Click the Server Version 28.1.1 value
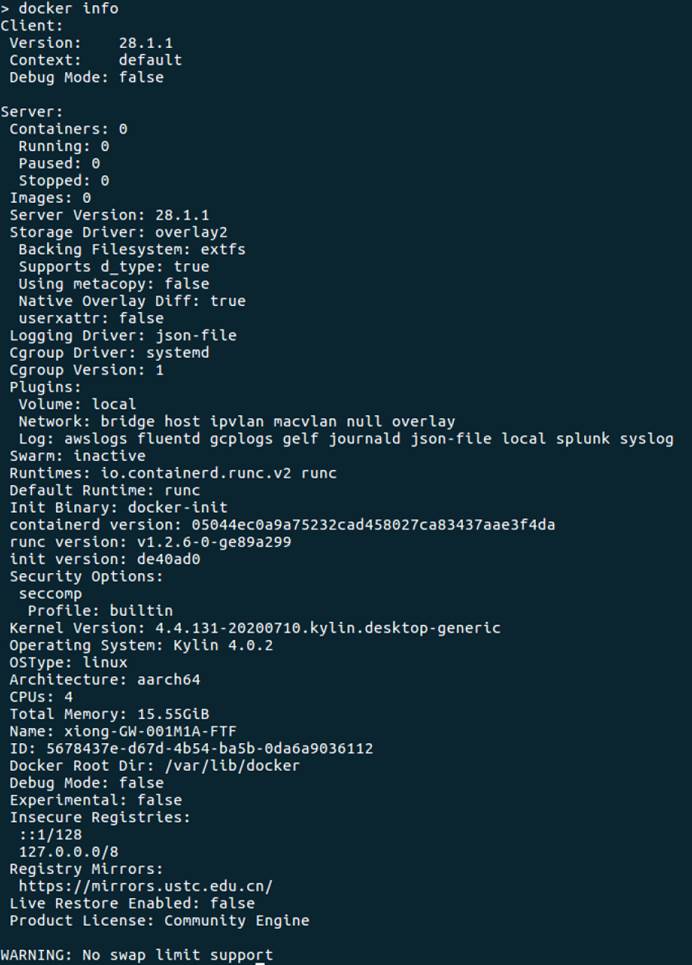Viewport: 692px width, 965px height. (x=182, y=215)
